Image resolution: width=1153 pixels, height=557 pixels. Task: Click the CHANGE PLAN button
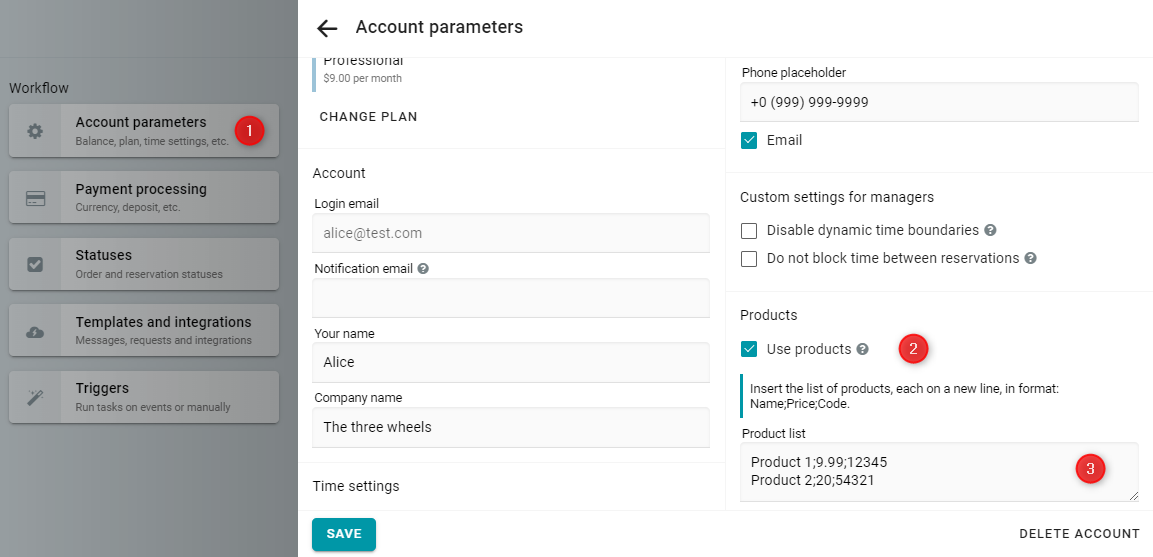coord(368,117)
